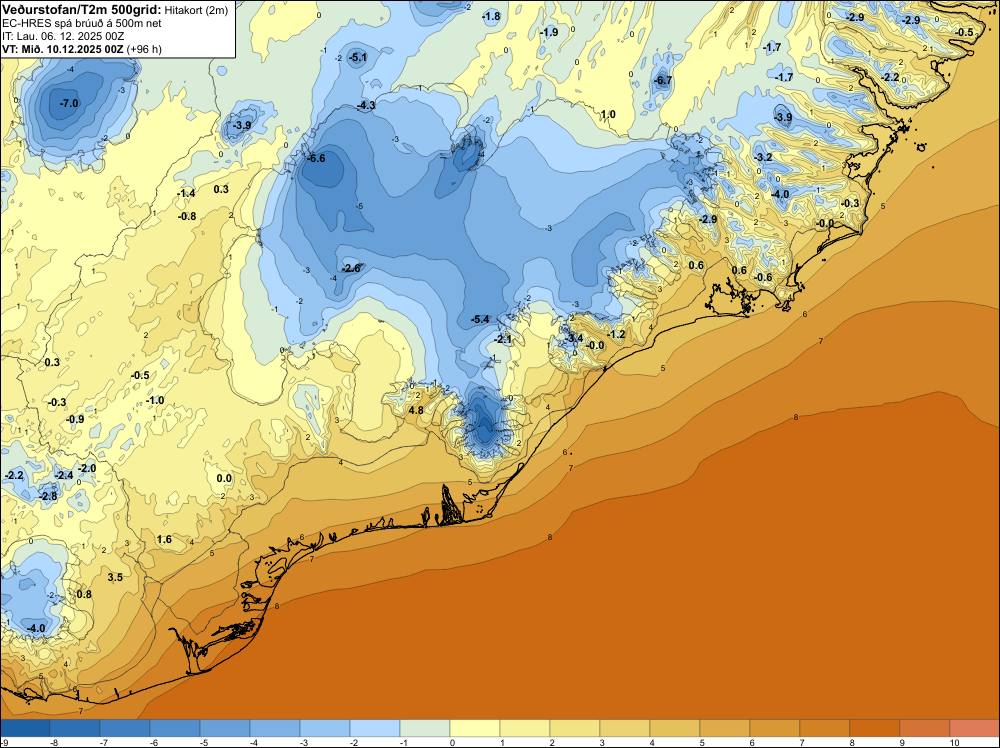The height and width of the screenshot is (748, 1000).
Task: Click the '-7.0' temperature label
Action: (69, 103)
